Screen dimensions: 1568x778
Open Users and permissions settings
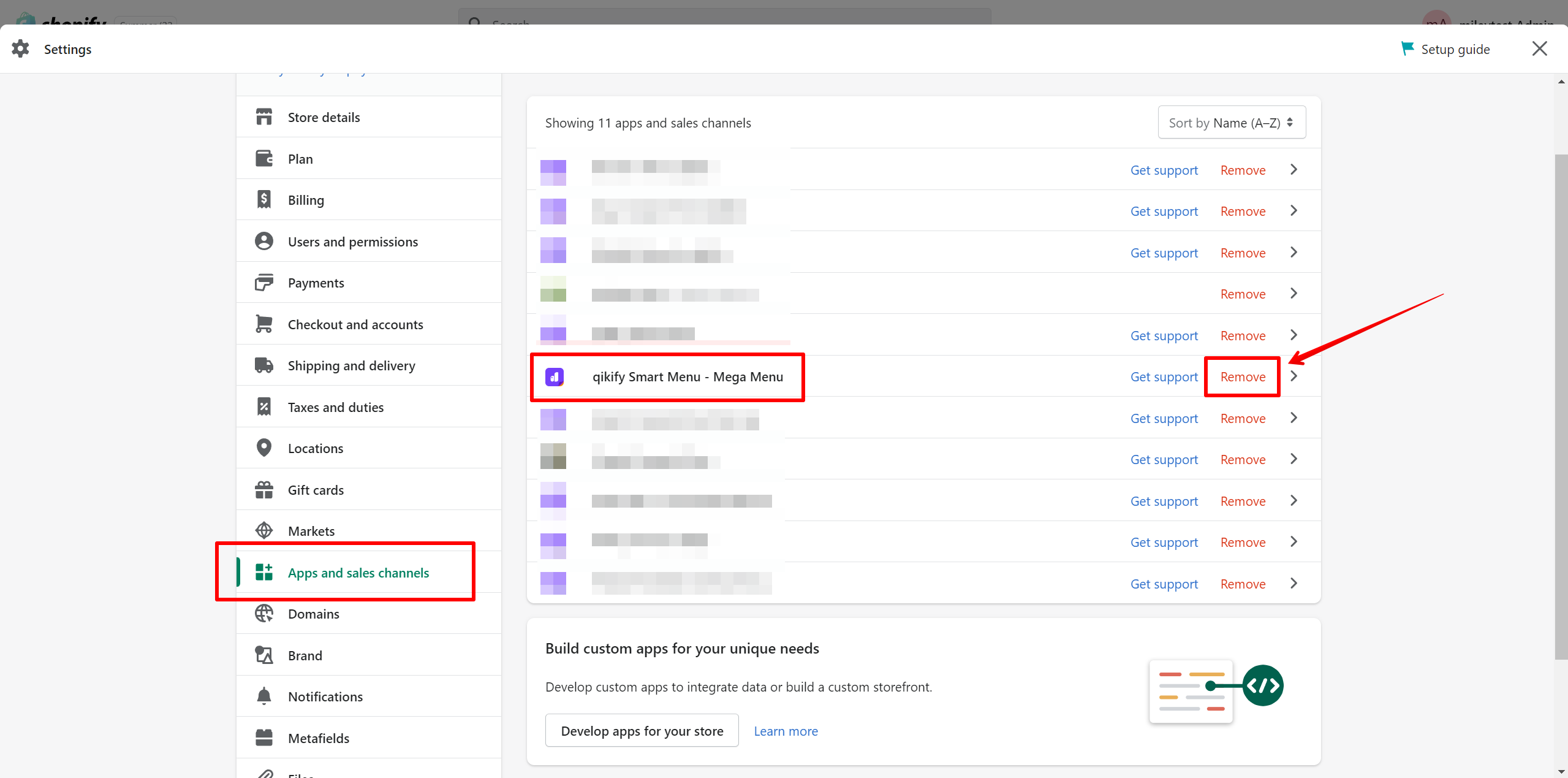[369, 242]
